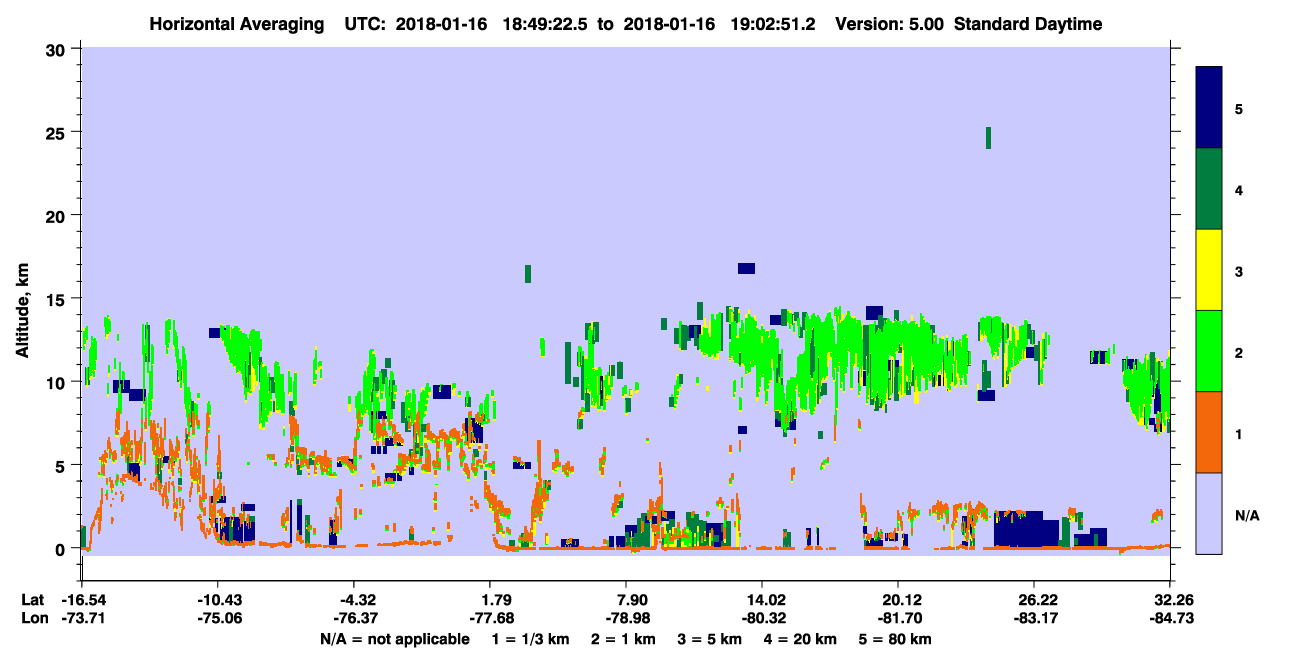1300x667 pixels.
Task: Click the colorbar label 'N/A'
Action: pos(1246,516)
